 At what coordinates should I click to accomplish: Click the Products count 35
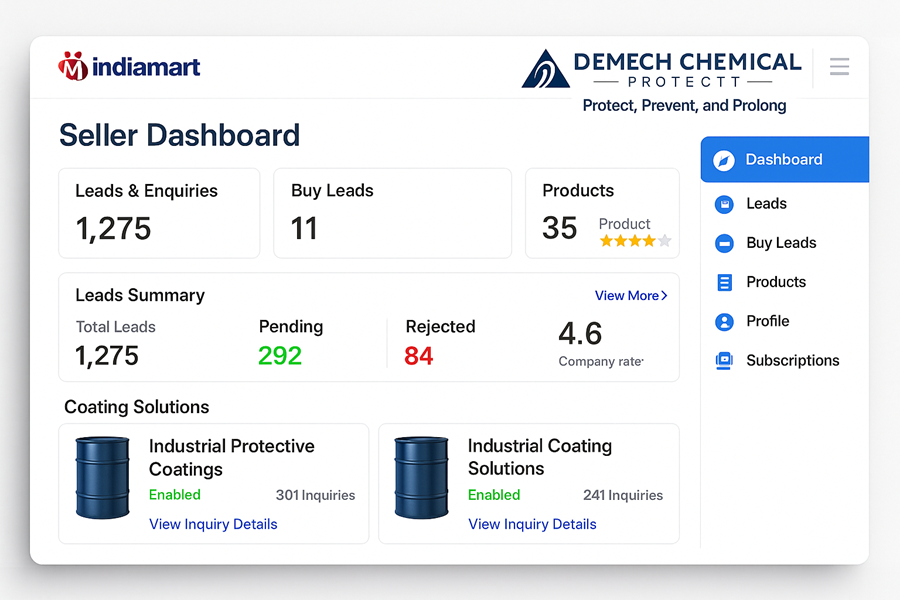click(559, 228)
